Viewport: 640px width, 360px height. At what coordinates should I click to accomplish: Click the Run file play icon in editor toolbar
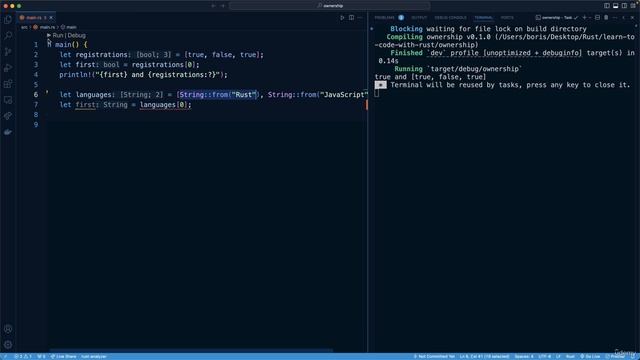(x=342, y=18)
